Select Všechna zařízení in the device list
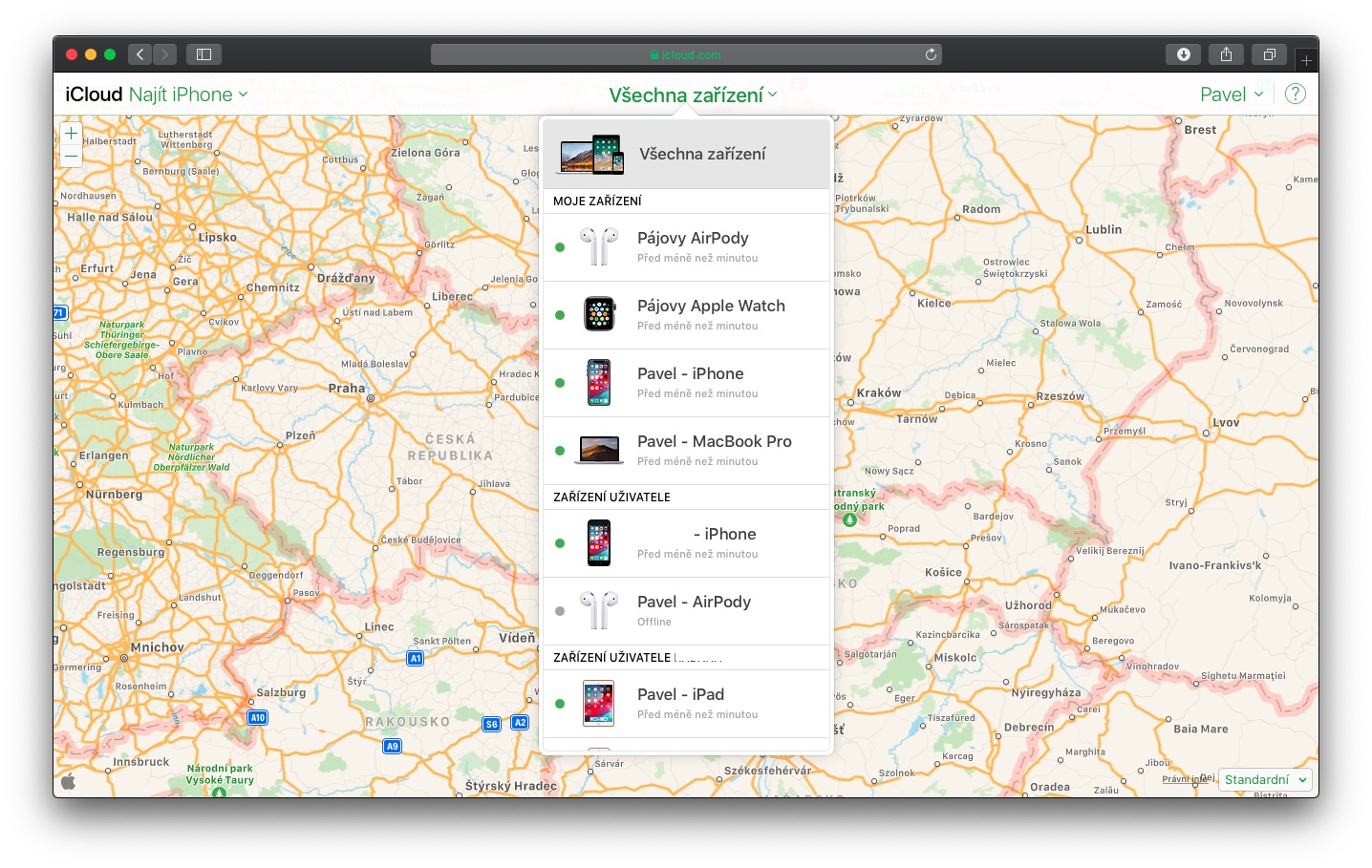Viewport: 1372px width, 868px height. pos(686,154)
